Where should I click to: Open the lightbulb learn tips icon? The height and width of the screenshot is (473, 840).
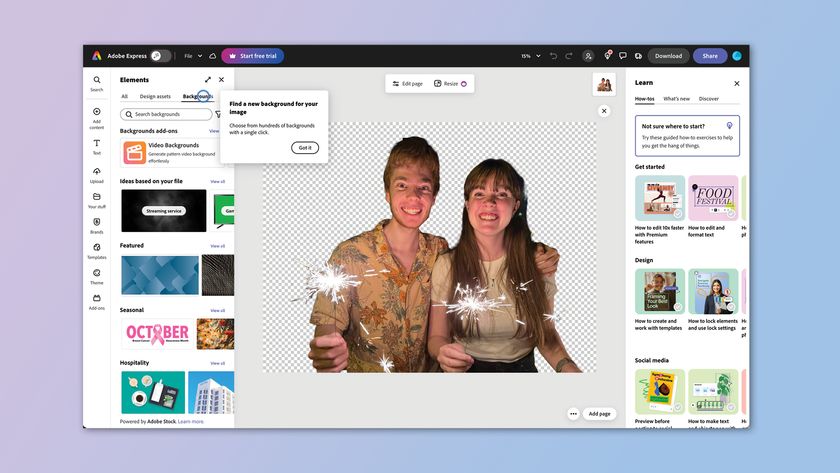607,55
